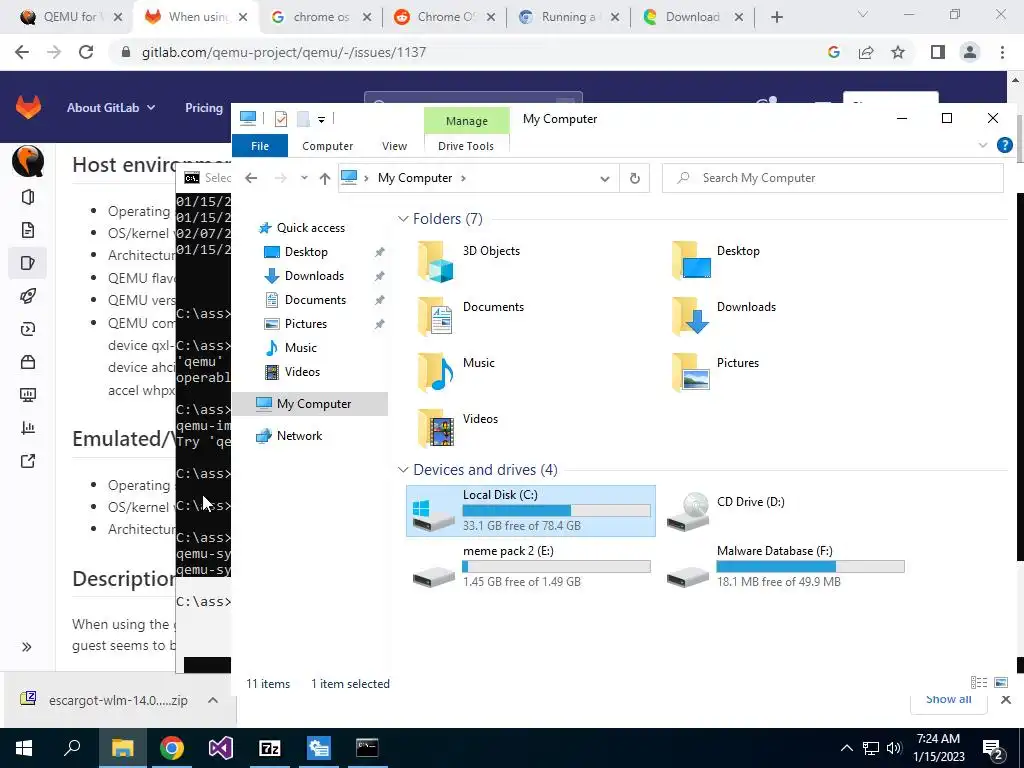Switch to Details view icon in status bar
The height and width of the screenshot is (768, 1024).
pos(978,682)
